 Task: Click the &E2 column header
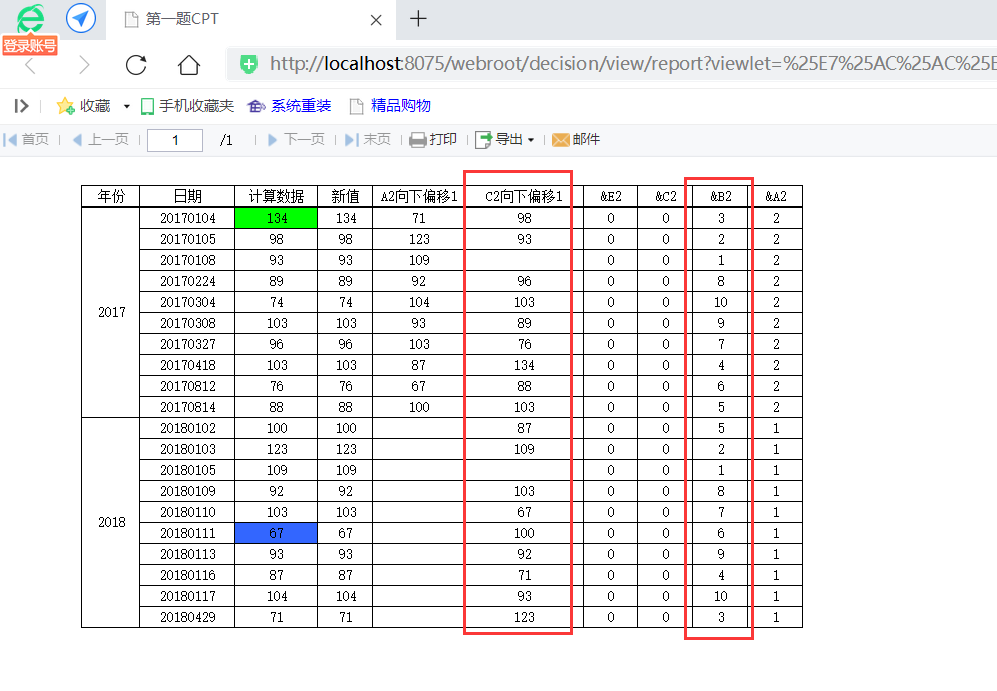(x=610, y=196)
